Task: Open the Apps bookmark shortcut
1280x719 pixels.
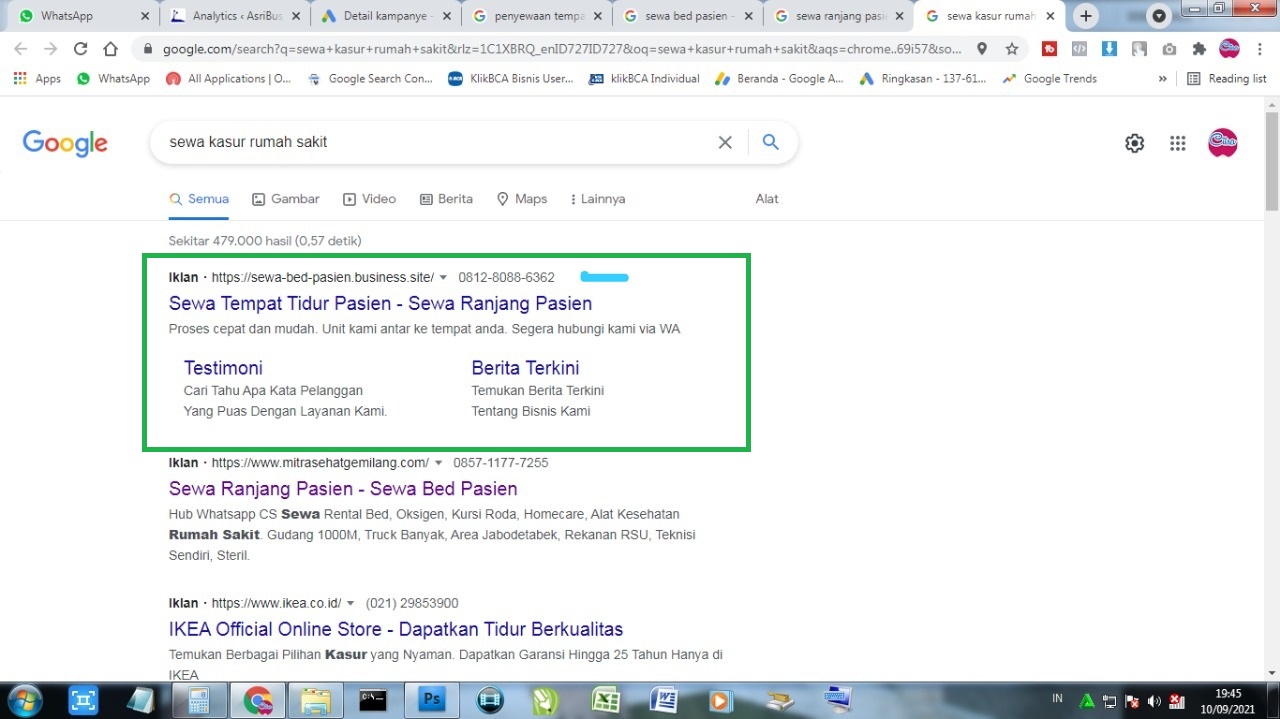Action: (x=38, y=78)
